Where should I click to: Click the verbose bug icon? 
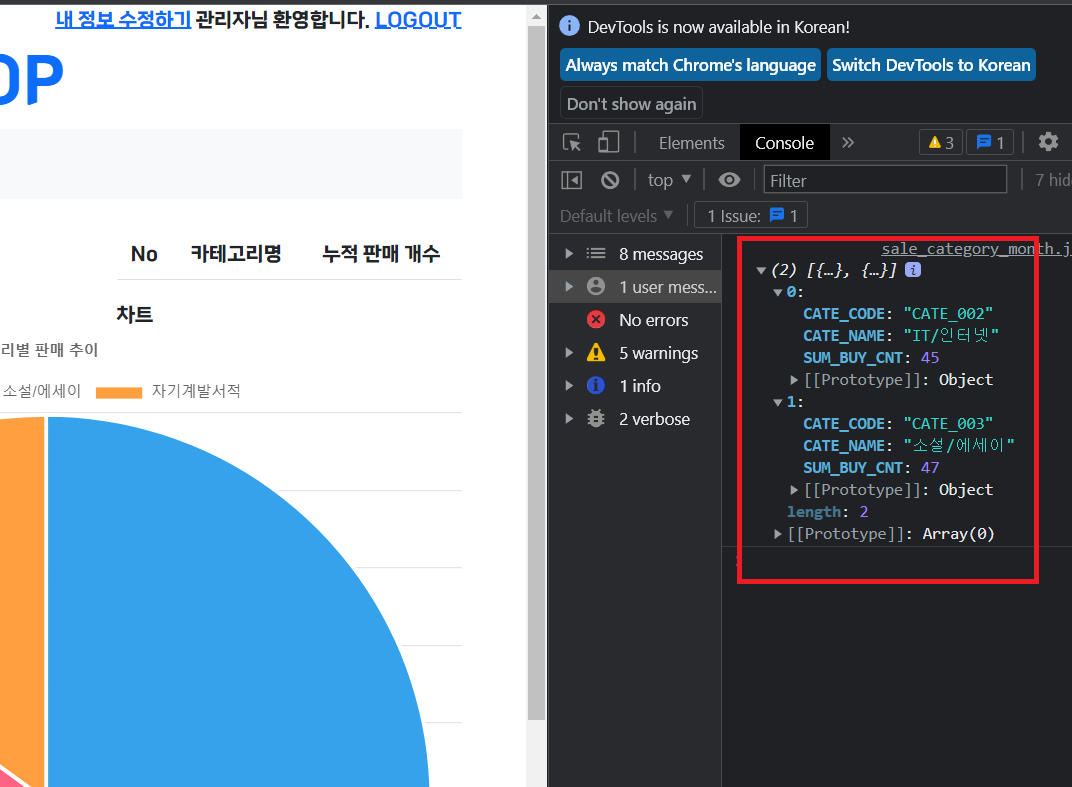[x=596, y=418]
